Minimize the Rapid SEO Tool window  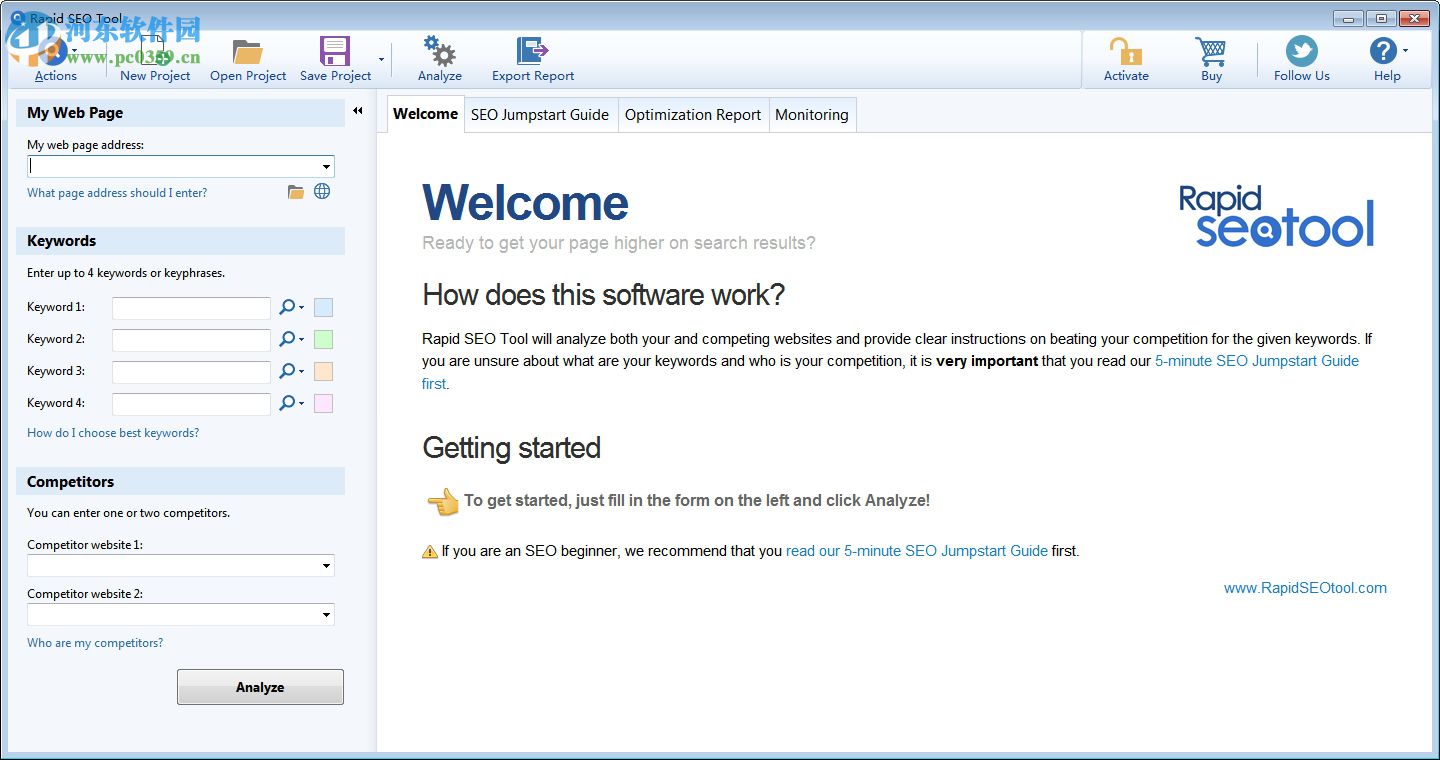pyautogui.click(x=1349, y=18)
